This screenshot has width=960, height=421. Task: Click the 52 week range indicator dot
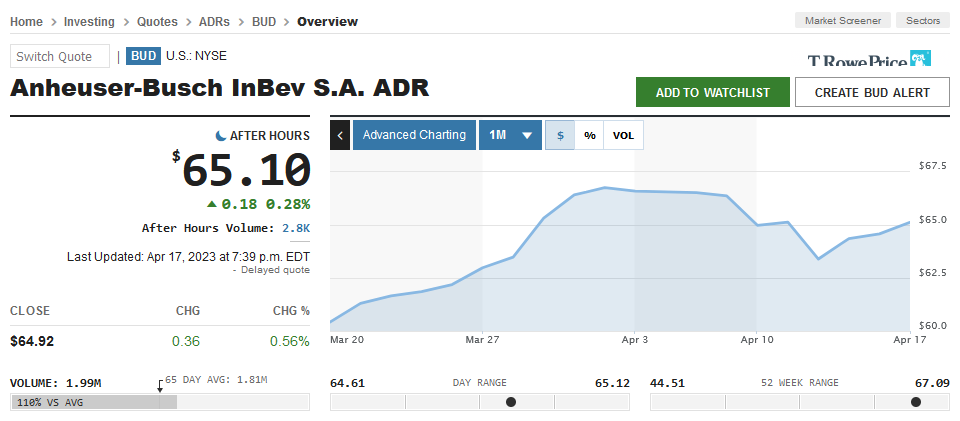pyautogui.click(x=916, y=402)
